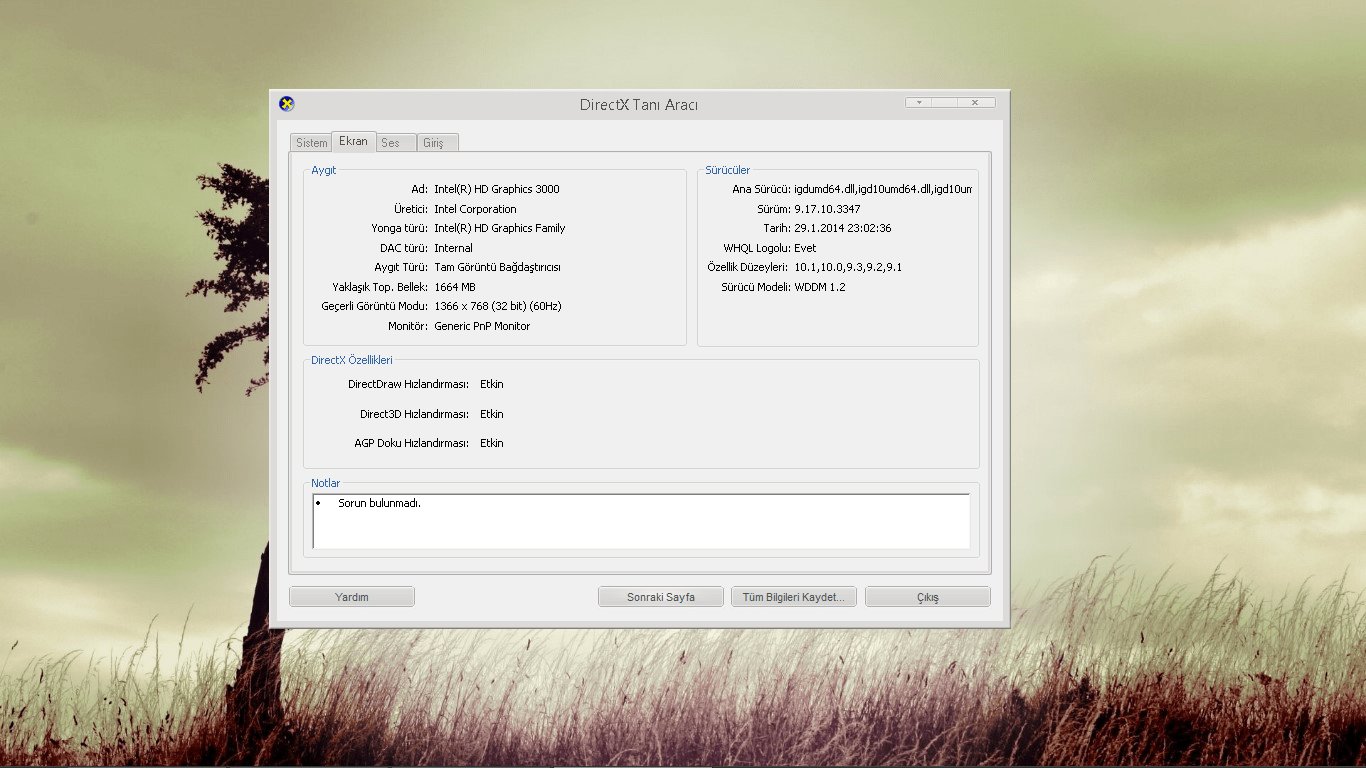Click the feature levels "10.1,10.0,9.3,9.2,9.1"
The image size is (1366, 768).
pos(848,267)
